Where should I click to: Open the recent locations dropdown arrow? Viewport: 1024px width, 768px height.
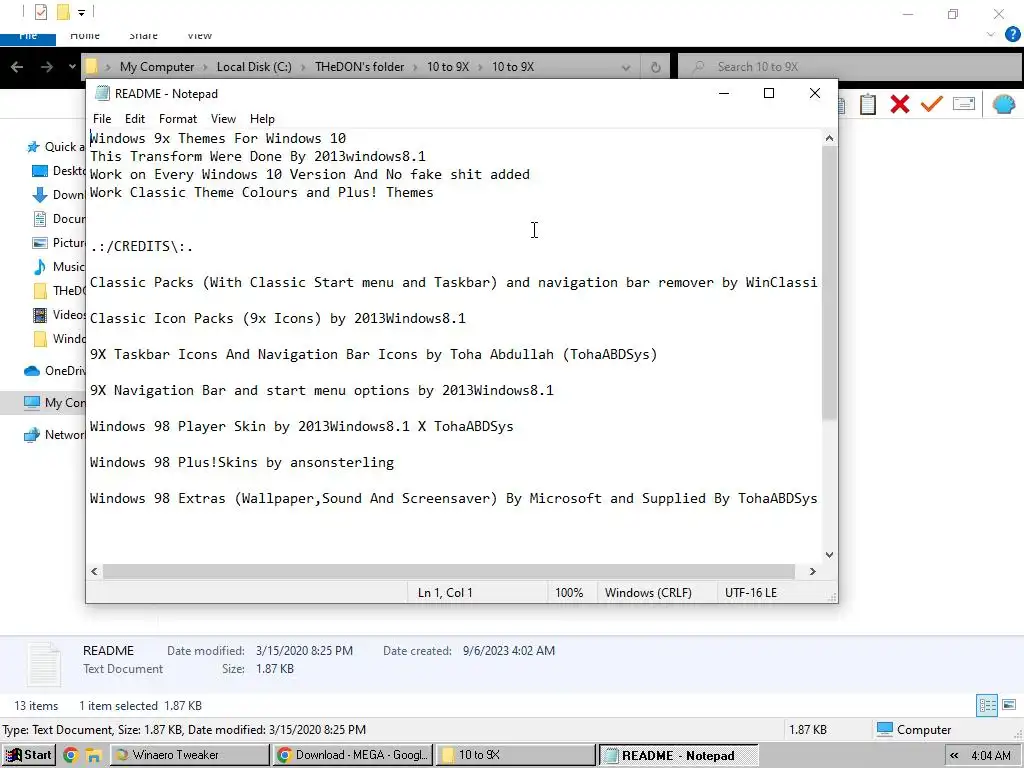pyautogui.click(x=72, y=67)
